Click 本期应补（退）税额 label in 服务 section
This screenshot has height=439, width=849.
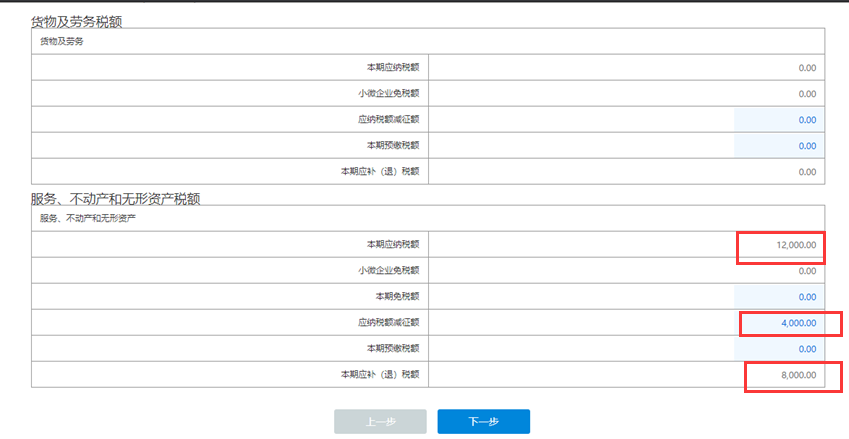(x=380, y=375)
